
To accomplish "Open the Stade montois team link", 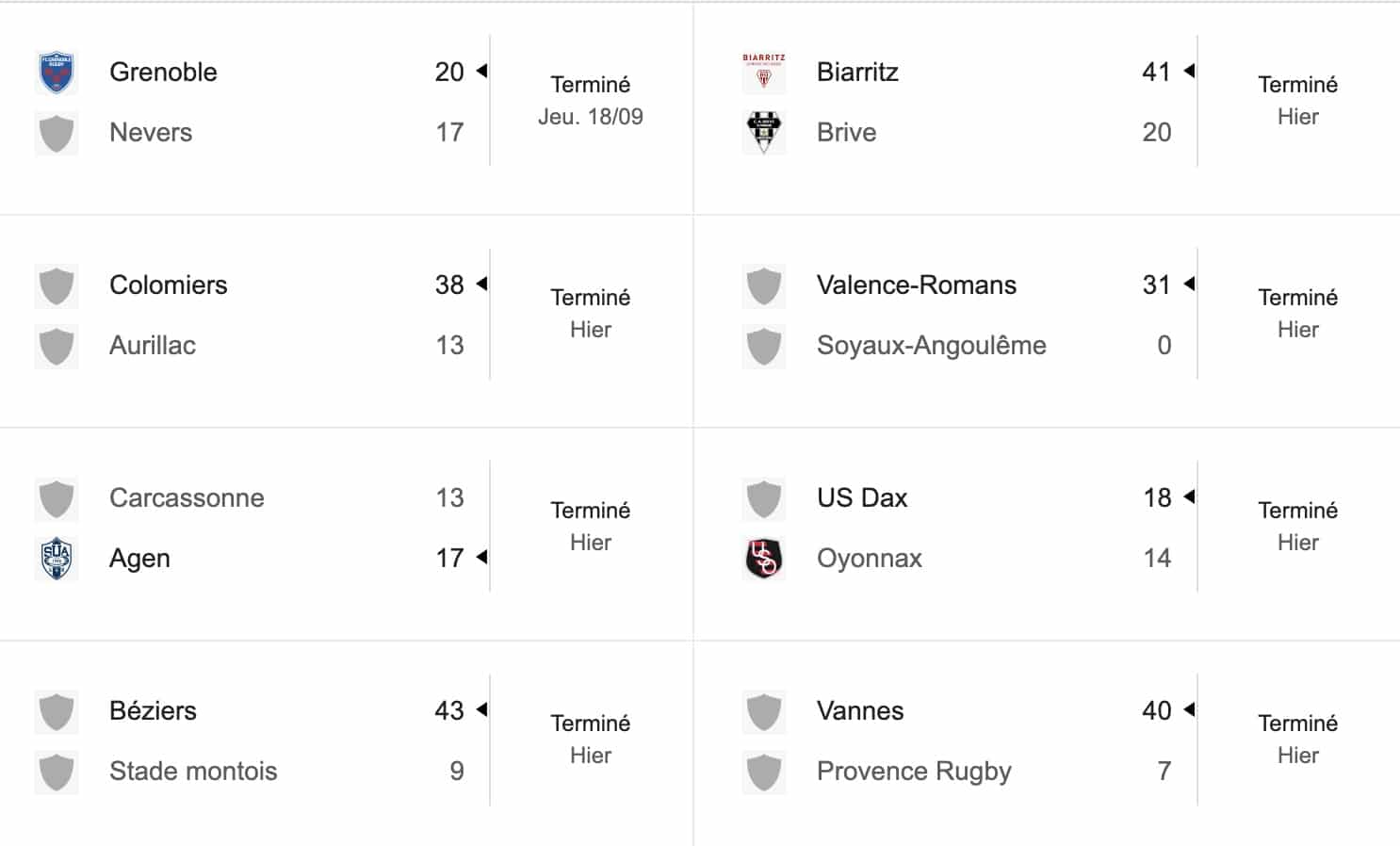I will (x=193, y=772).
